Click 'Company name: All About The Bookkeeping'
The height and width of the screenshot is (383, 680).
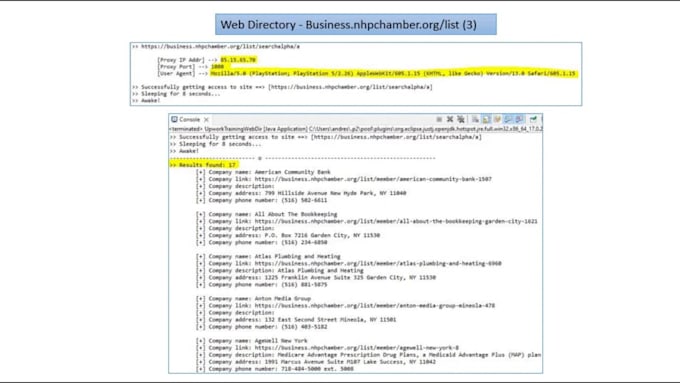tap(273, 214)
